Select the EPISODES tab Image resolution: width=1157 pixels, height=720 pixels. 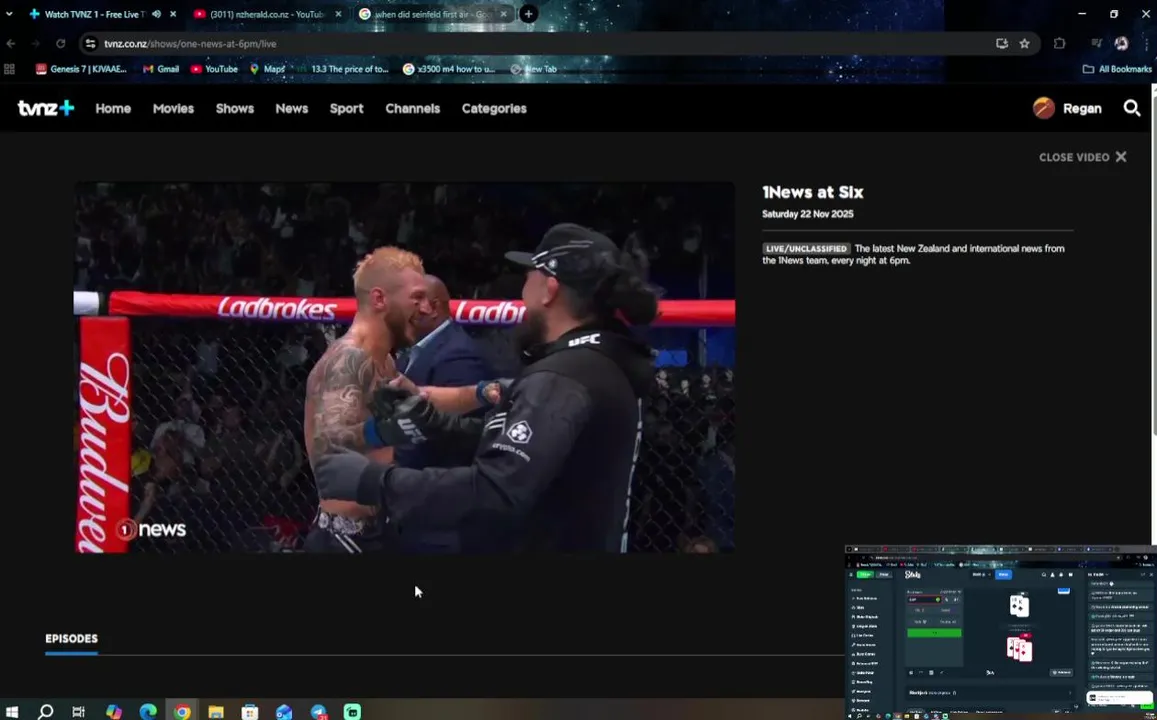[72, 639]
